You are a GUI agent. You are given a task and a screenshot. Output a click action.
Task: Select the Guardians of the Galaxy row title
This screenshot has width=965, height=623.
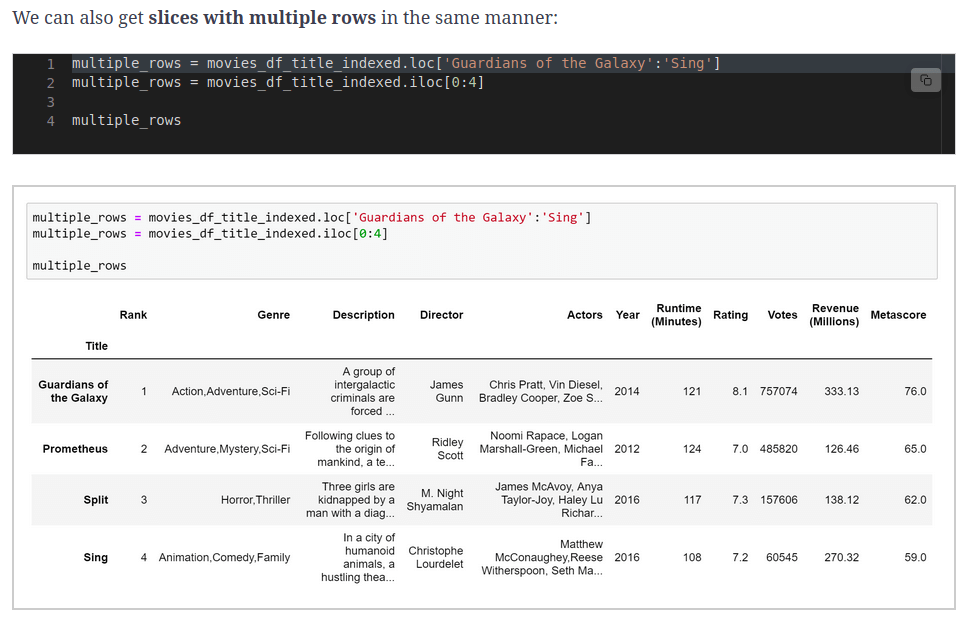[x=73, y=392]
